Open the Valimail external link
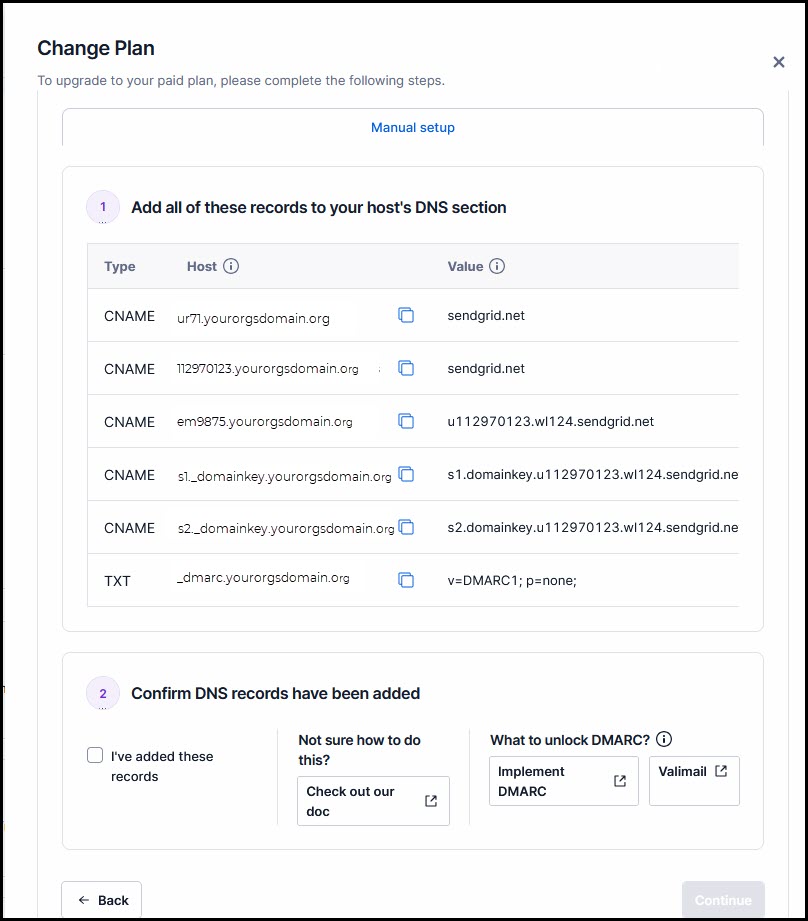 (x=694, y=781)
